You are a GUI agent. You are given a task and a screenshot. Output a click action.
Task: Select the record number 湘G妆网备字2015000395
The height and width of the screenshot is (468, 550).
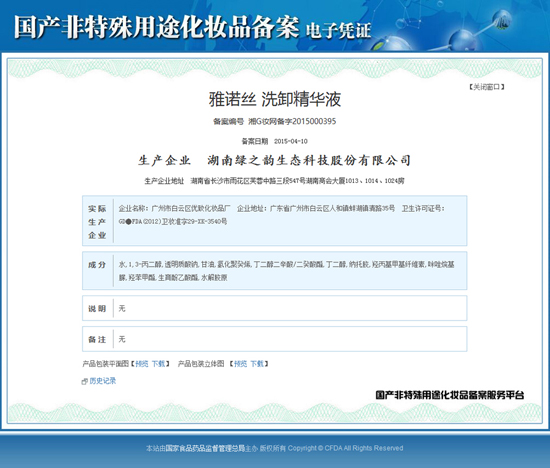coord(292,121)
